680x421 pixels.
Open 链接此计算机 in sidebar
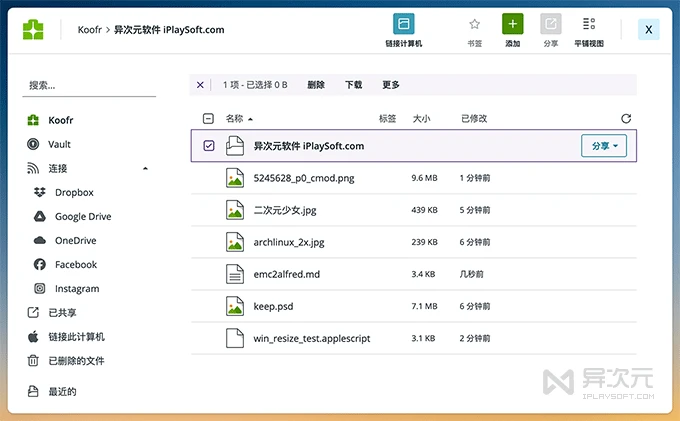76,336
